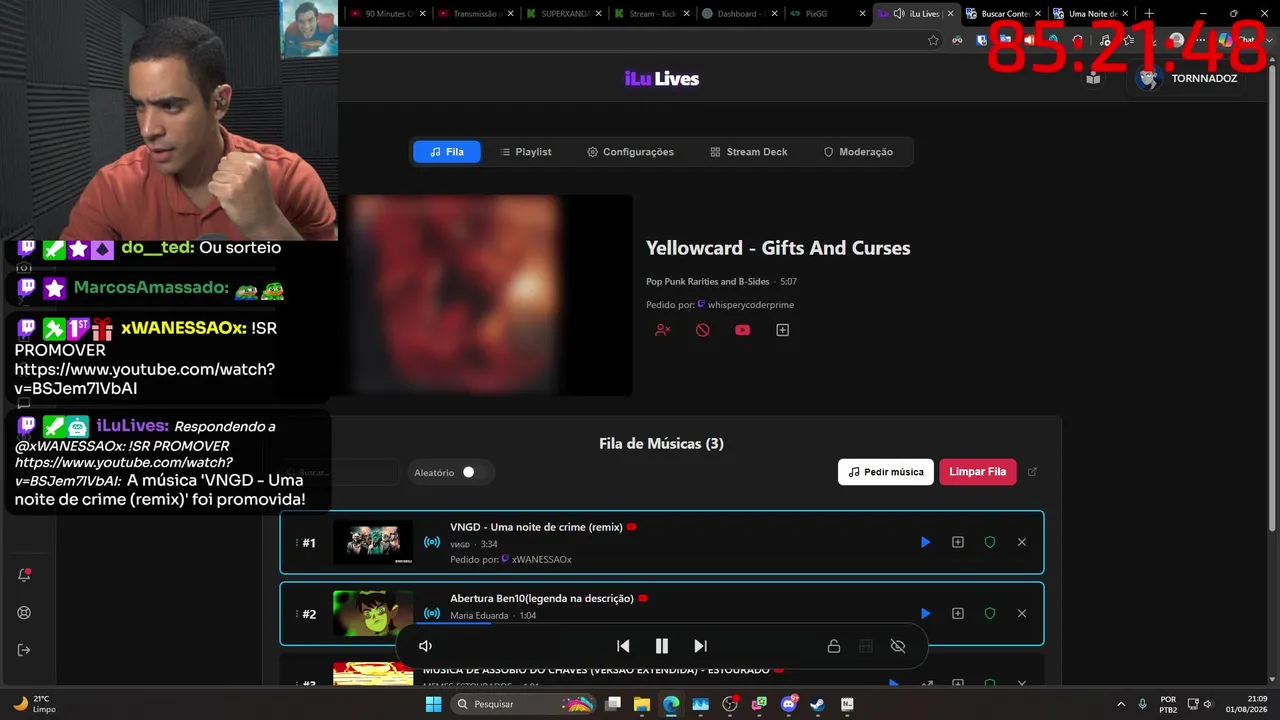Switch to the Stream - Kick browser tab
1280x720 pixels.
pos(650,14)
